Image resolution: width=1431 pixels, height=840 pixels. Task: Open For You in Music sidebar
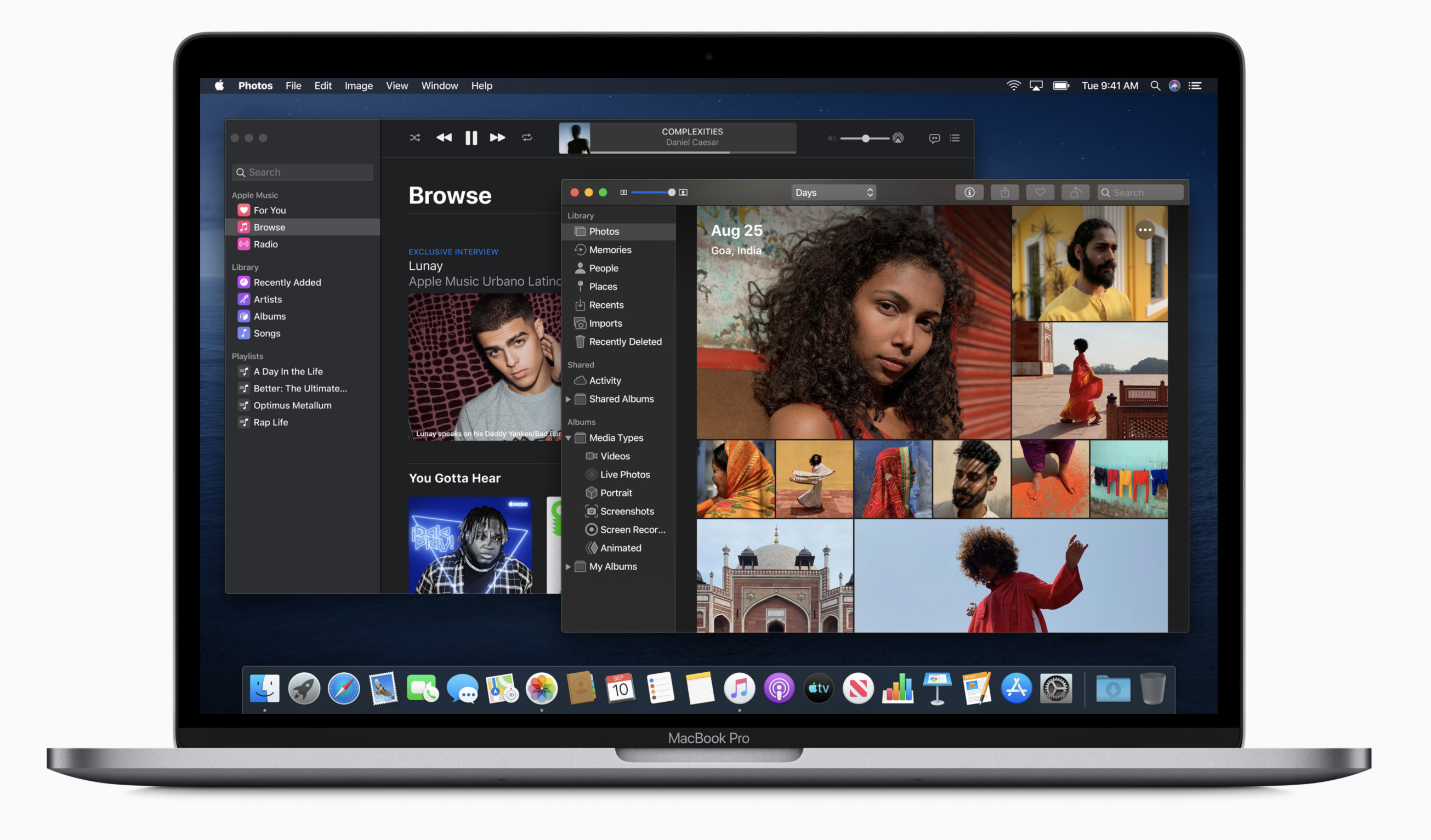tap(303, 210)
